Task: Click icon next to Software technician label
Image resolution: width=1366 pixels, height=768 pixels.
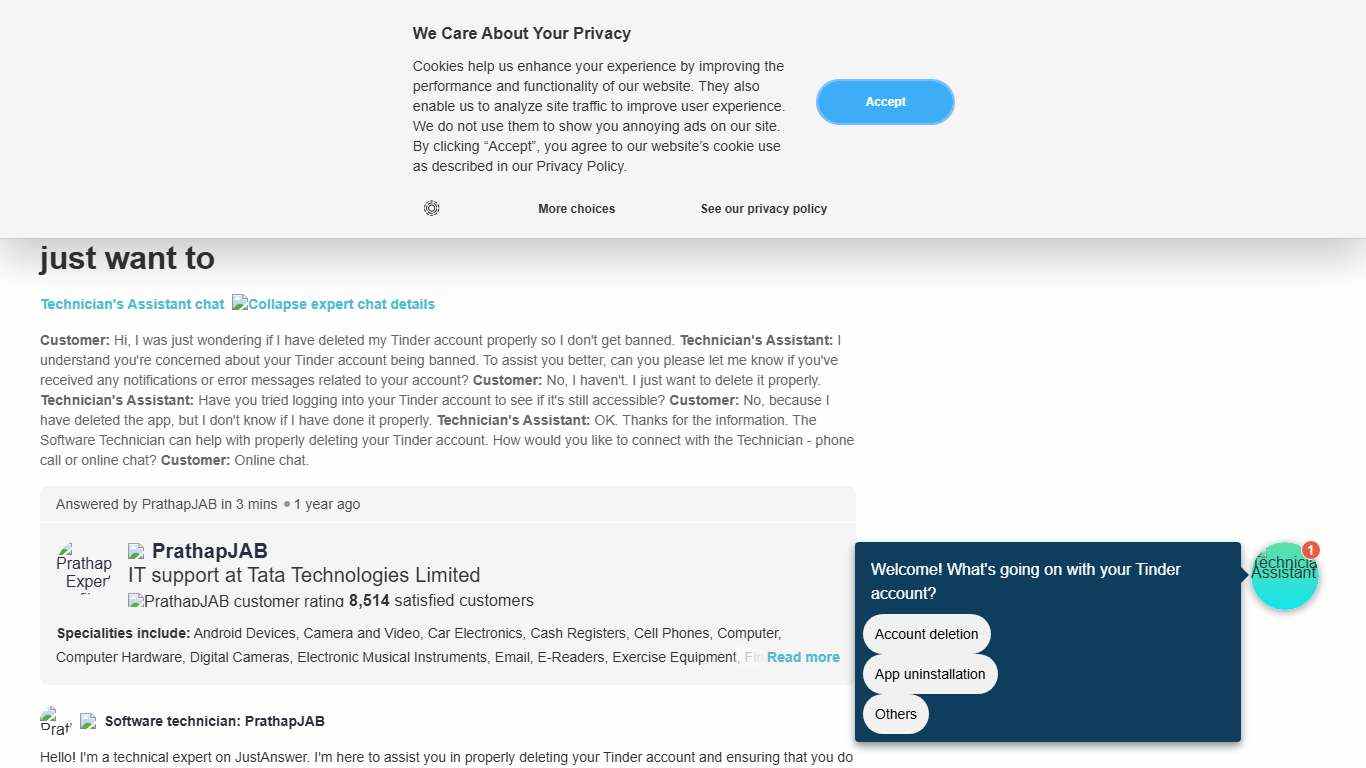Action: 89,721
